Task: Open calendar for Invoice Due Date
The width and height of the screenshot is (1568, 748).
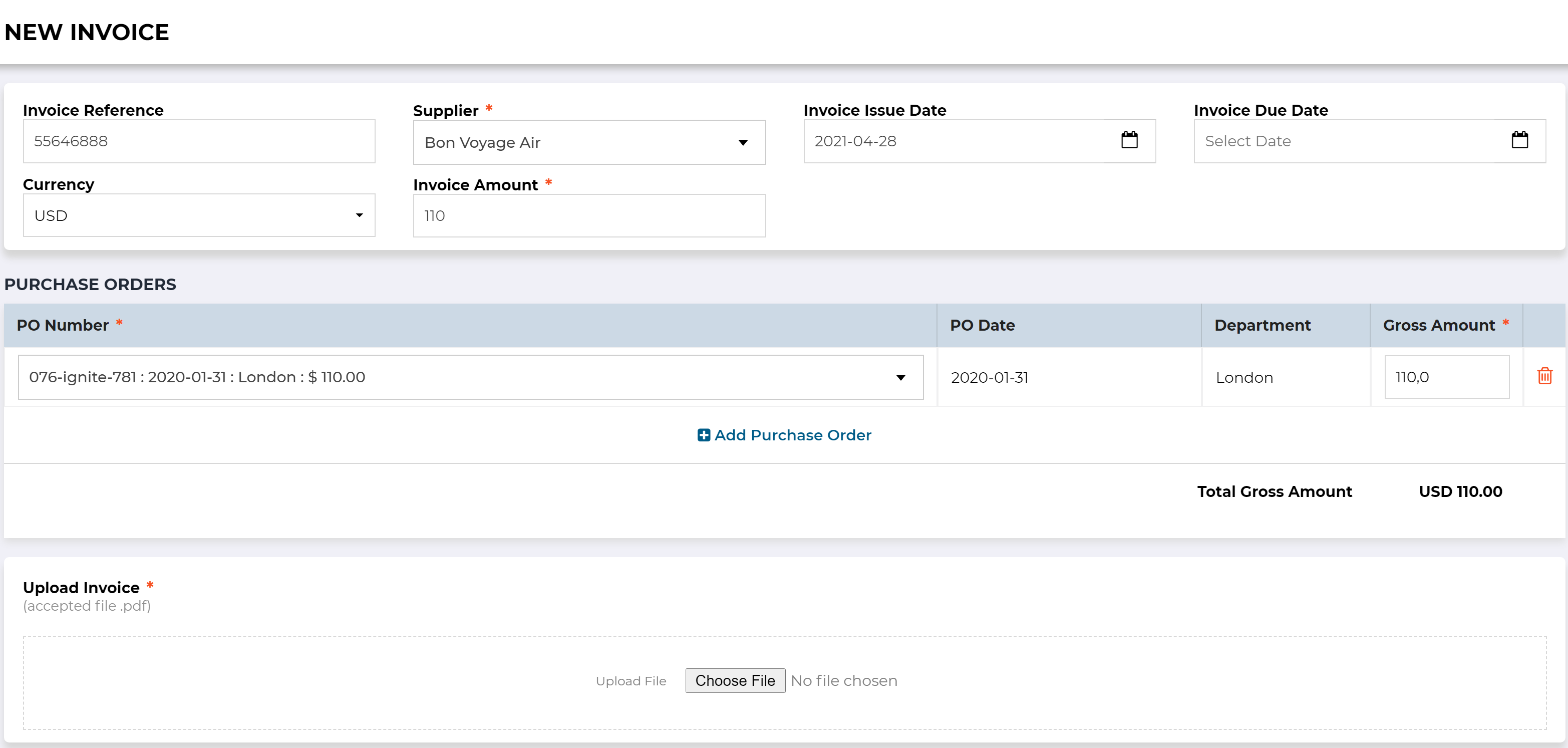Action: [x=1519, y=140]
